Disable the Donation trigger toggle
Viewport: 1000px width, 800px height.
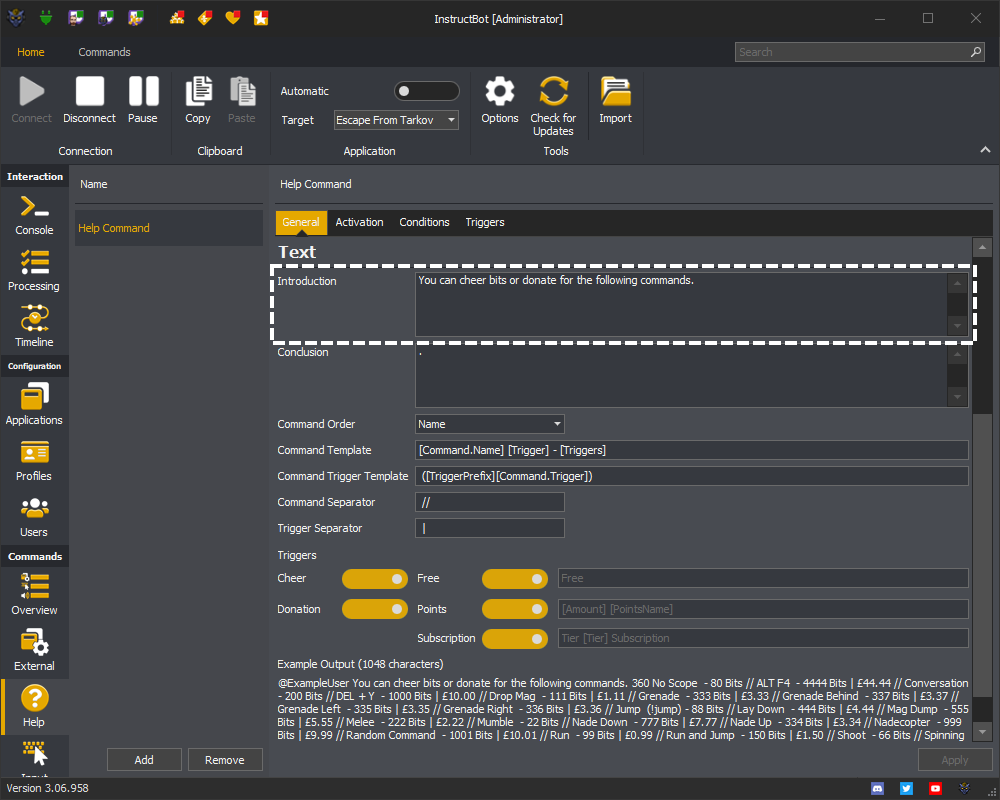pyautogui.click(x=375, y=609)
